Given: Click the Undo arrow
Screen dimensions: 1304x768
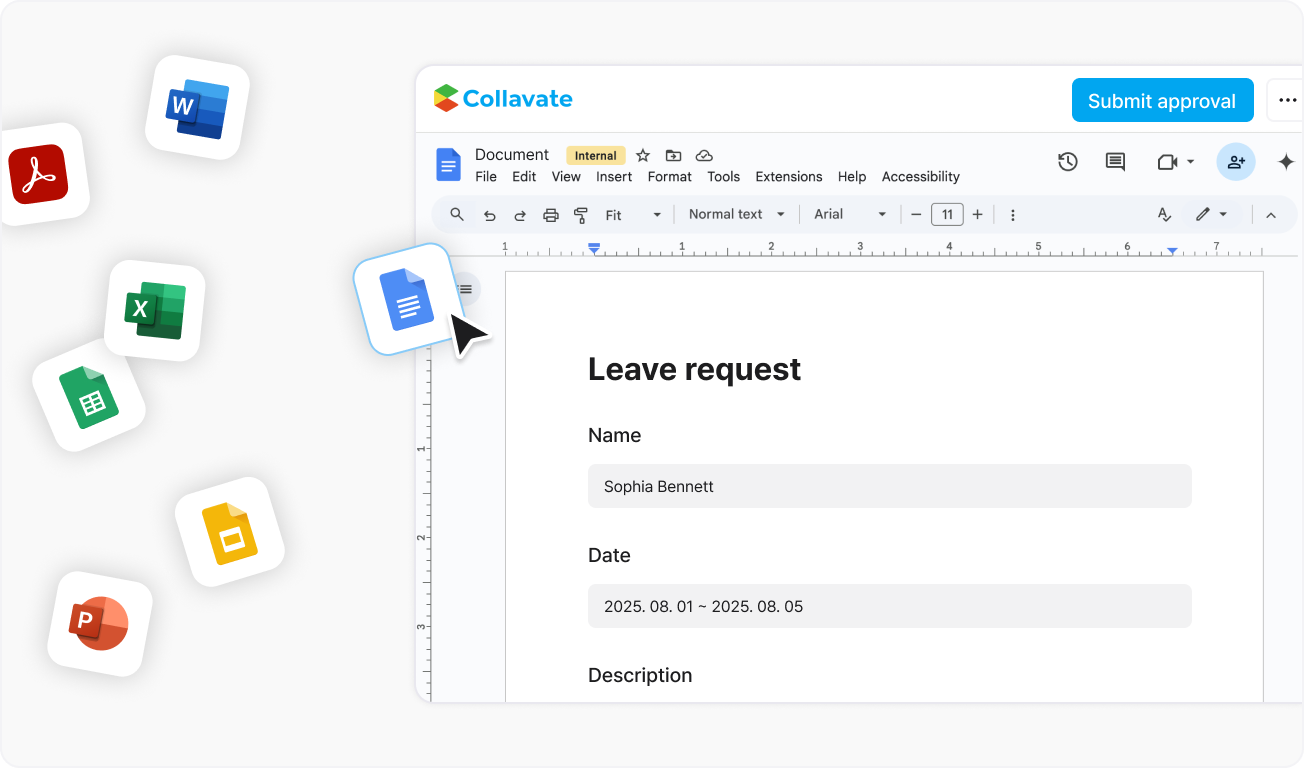Looking at the screenshot, I should click(489, 215).
